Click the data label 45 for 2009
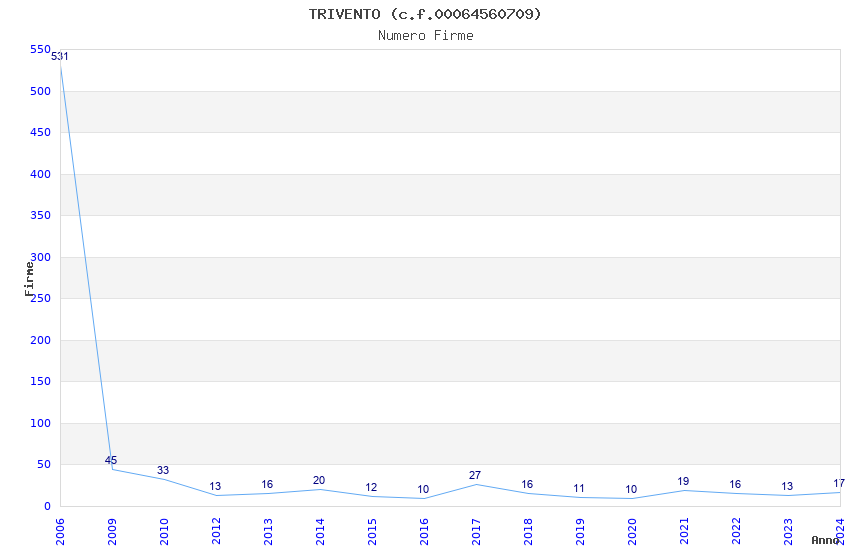The image size is (850, 550). [x=111, y=460]
